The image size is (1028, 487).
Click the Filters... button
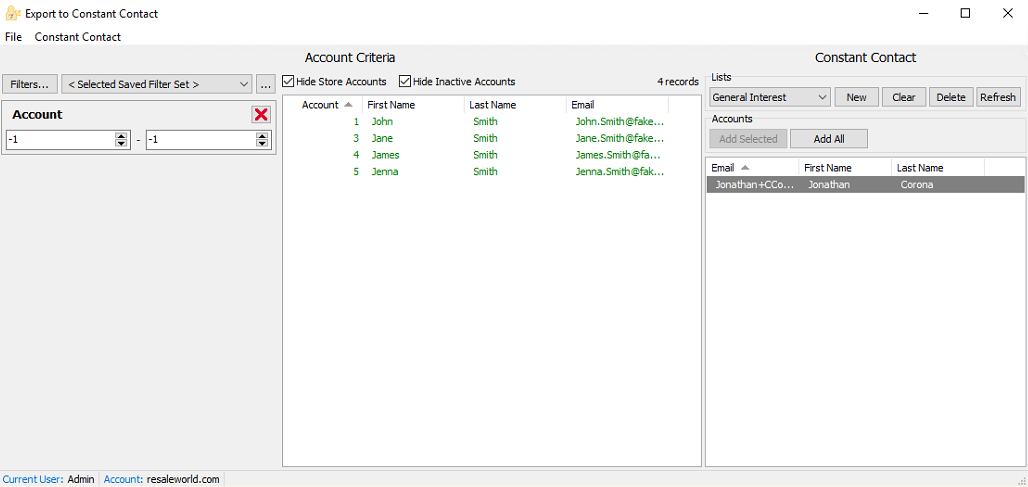(30, 84)
